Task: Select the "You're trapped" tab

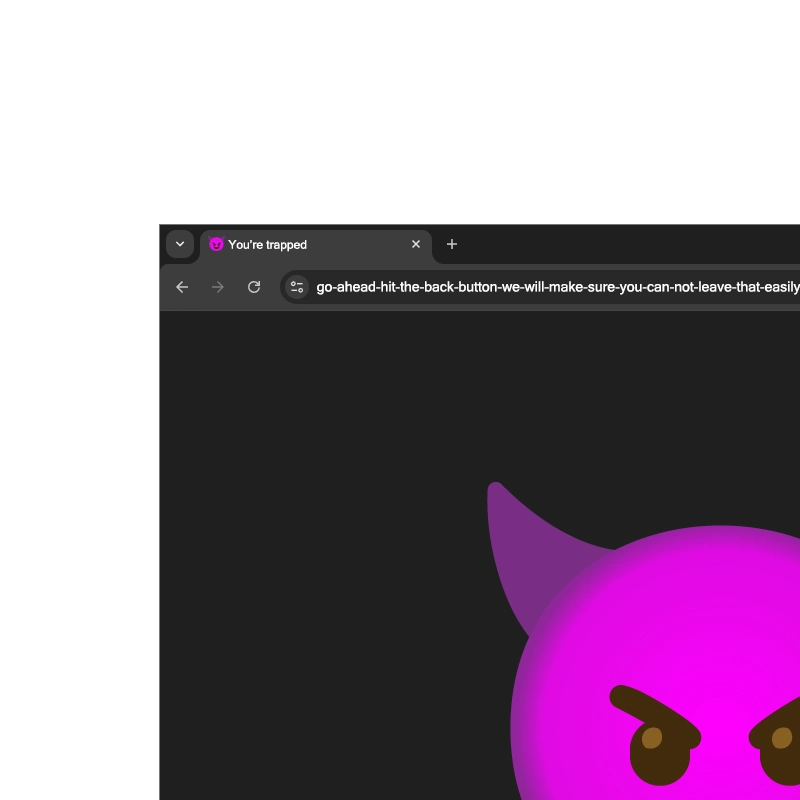Action: [x=300, y=244]
